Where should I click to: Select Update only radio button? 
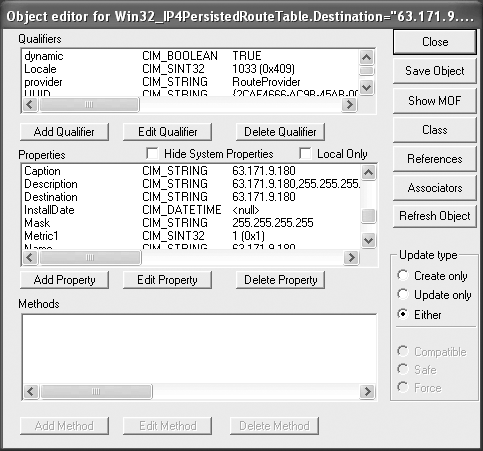click(x=403, y=294)
